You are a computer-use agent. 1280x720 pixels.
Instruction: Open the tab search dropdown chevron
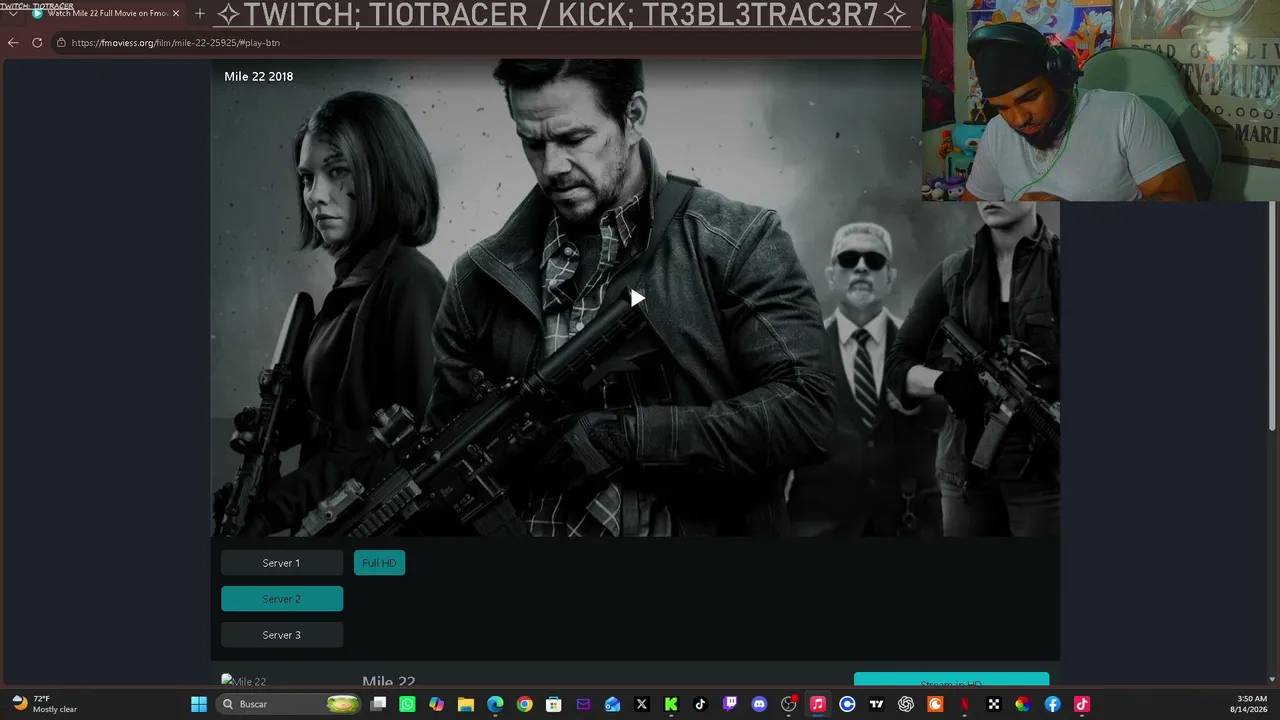pos(12,14)
